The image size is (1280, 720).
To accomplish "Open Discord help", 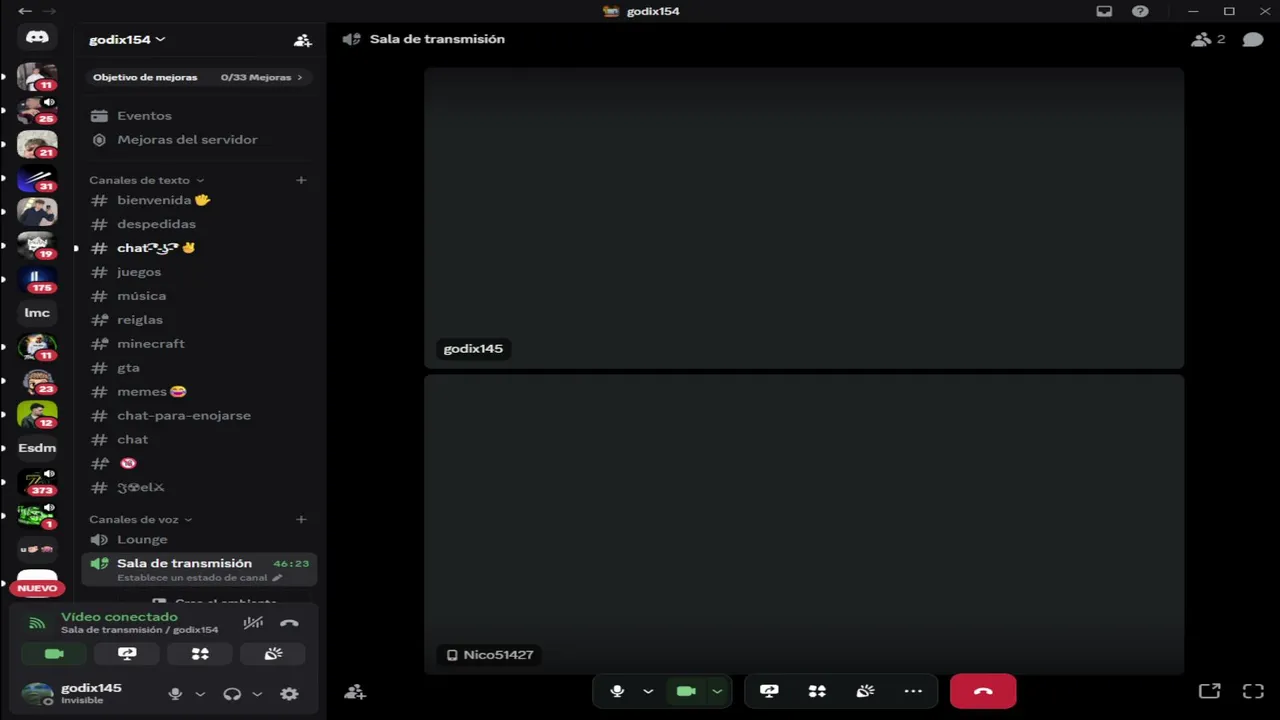I will [x=1140, y=11].
